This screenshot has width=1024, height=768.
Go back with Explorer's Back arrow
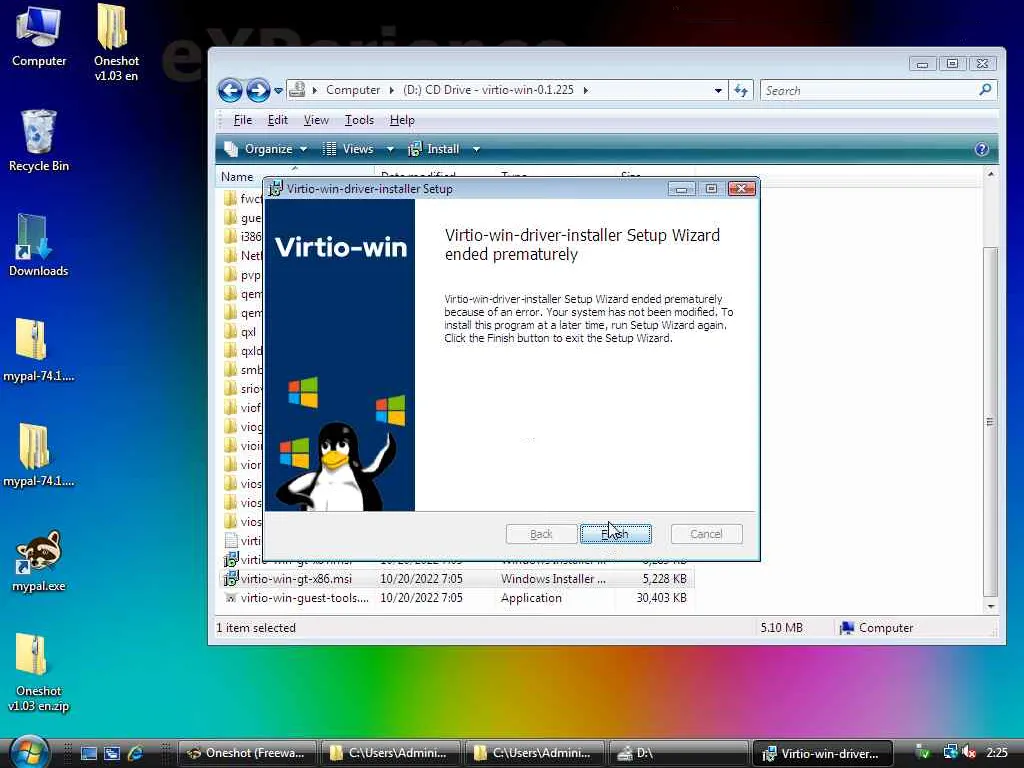tap(230, 90)
